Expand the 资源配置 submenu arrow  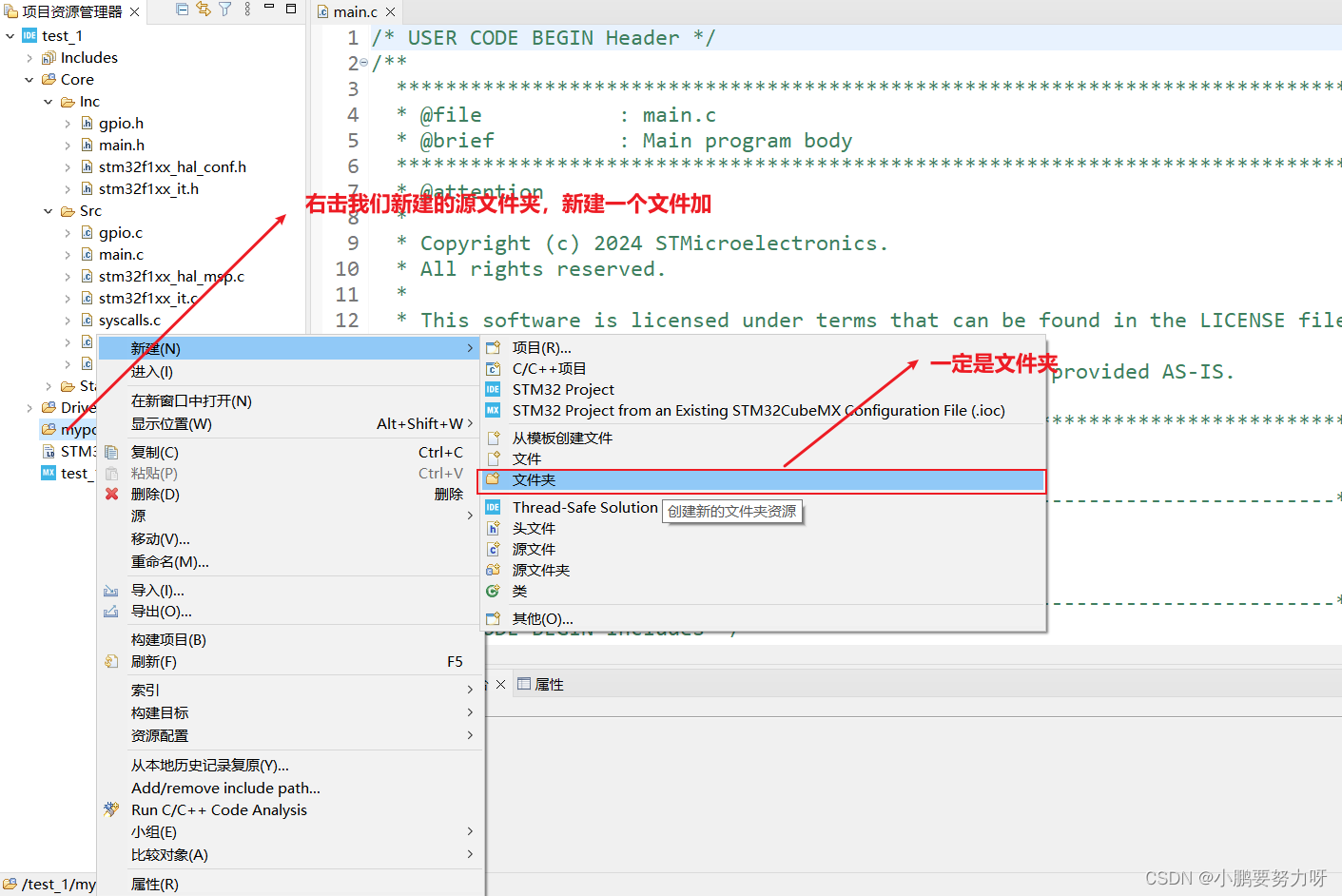coord(470,735)
